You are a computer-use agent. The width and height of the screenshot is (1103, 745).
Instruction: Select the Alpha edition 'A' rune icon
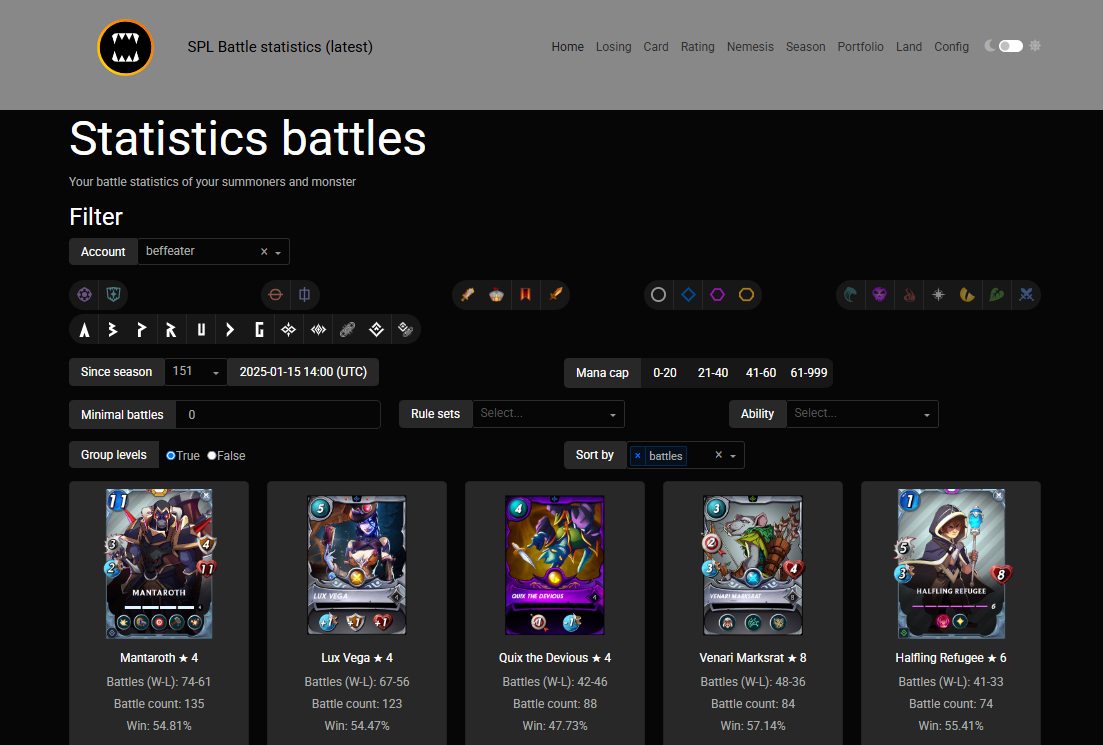pos(84,329)
